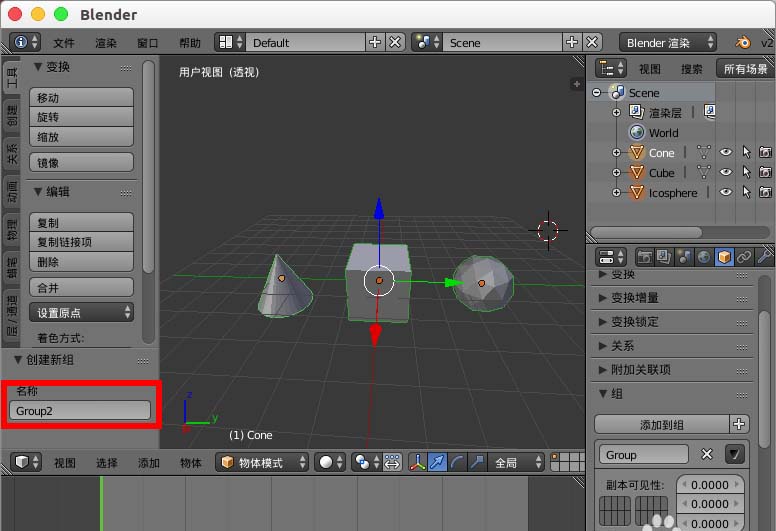Toggle Cube selectability arrow
The width and height of the screenshot is (776, 531).
point(746,172)
